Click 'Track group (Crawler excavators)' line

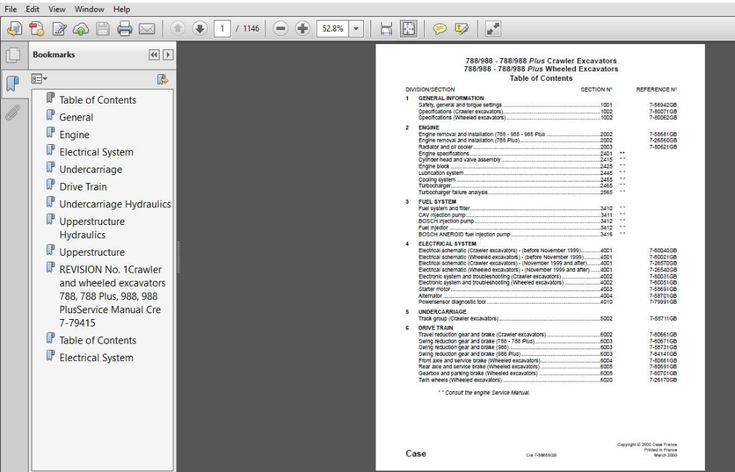click(x=458, y=318)
